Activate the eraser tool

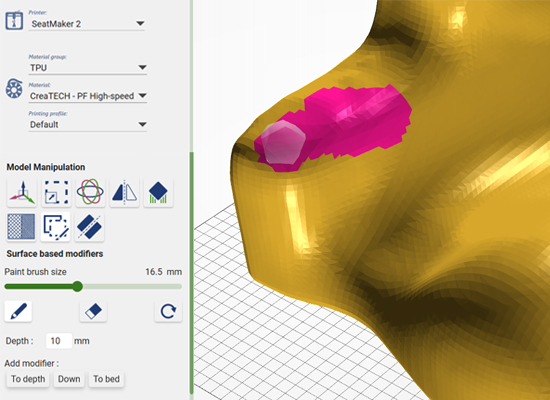pyautogui.click(x=93, y=311)
